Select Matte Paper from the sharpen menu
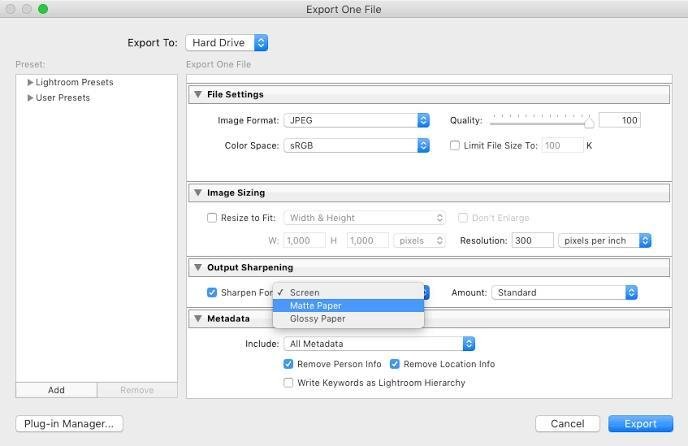688x446 pixels. pos(315,306)
